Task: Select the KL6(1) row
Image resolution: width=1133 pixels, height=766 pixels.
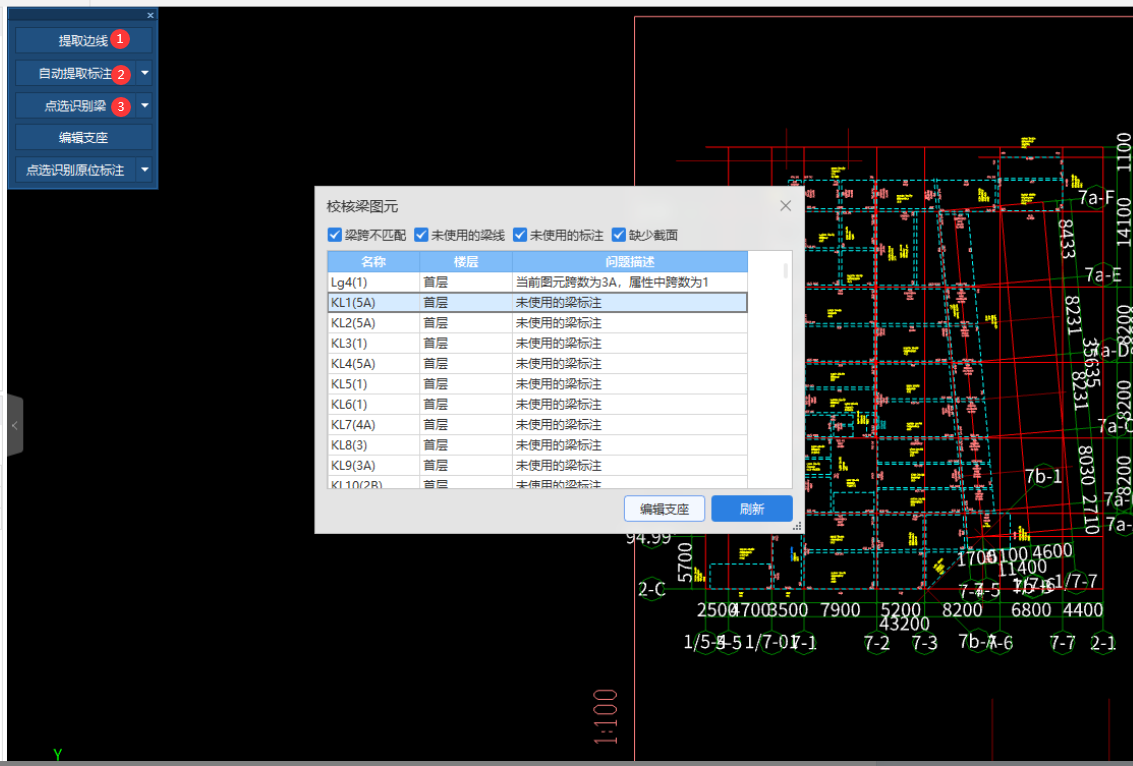Action: [538, 404]
